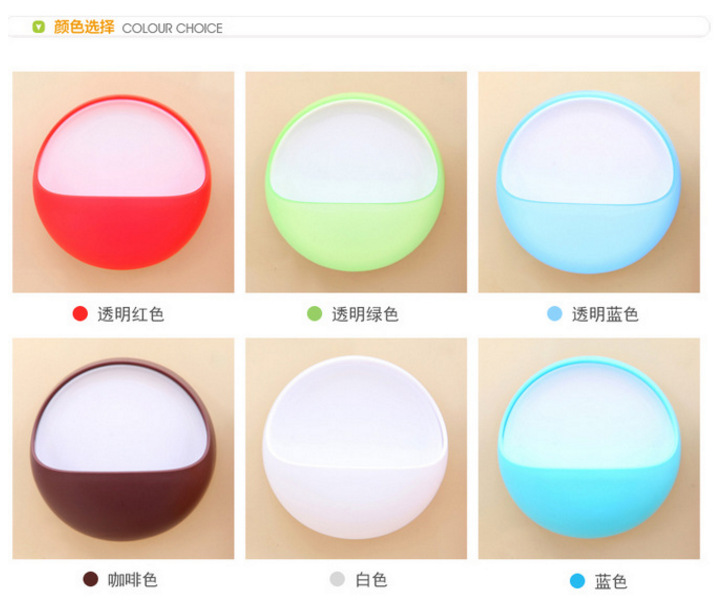Screen dimensions: 716x602
Task: Click the green arrow icon beside 颜色选择
Action: coord(39,27)
